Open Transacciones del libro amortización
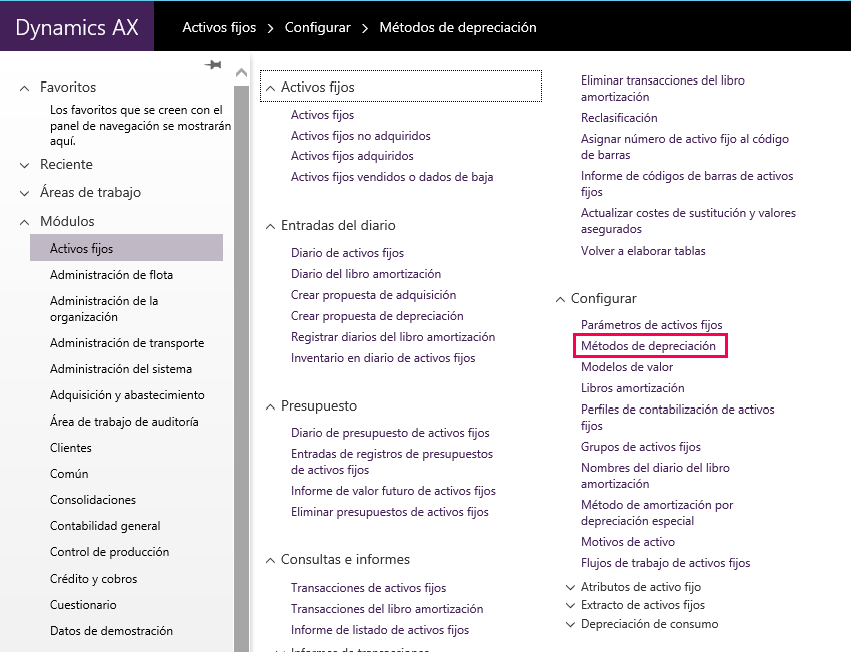851x652 pixels. pyautogui.click(x=387, y=609)
